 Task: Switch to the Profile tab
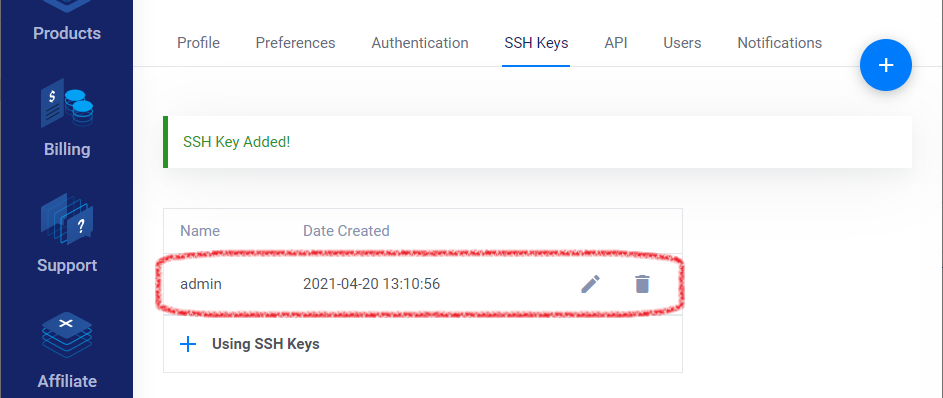coord(198,43)
